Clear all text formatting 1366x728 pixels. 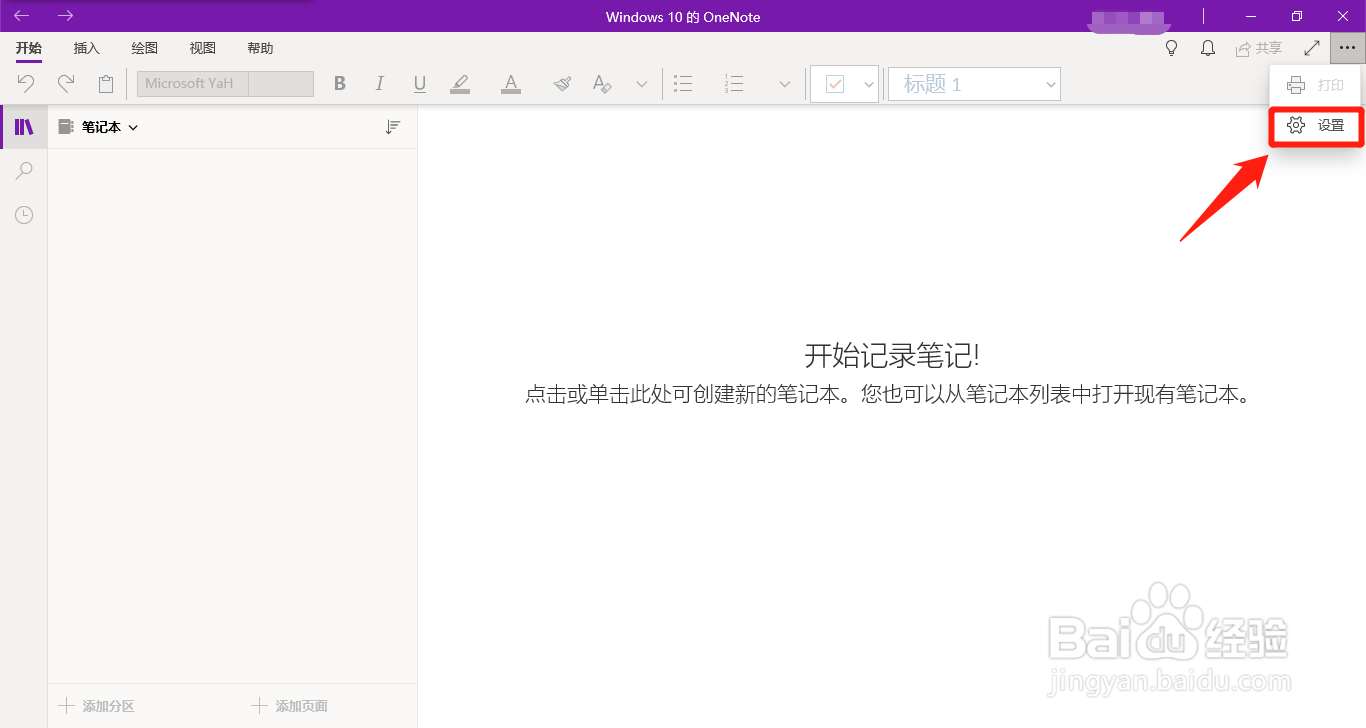point(601,84)
